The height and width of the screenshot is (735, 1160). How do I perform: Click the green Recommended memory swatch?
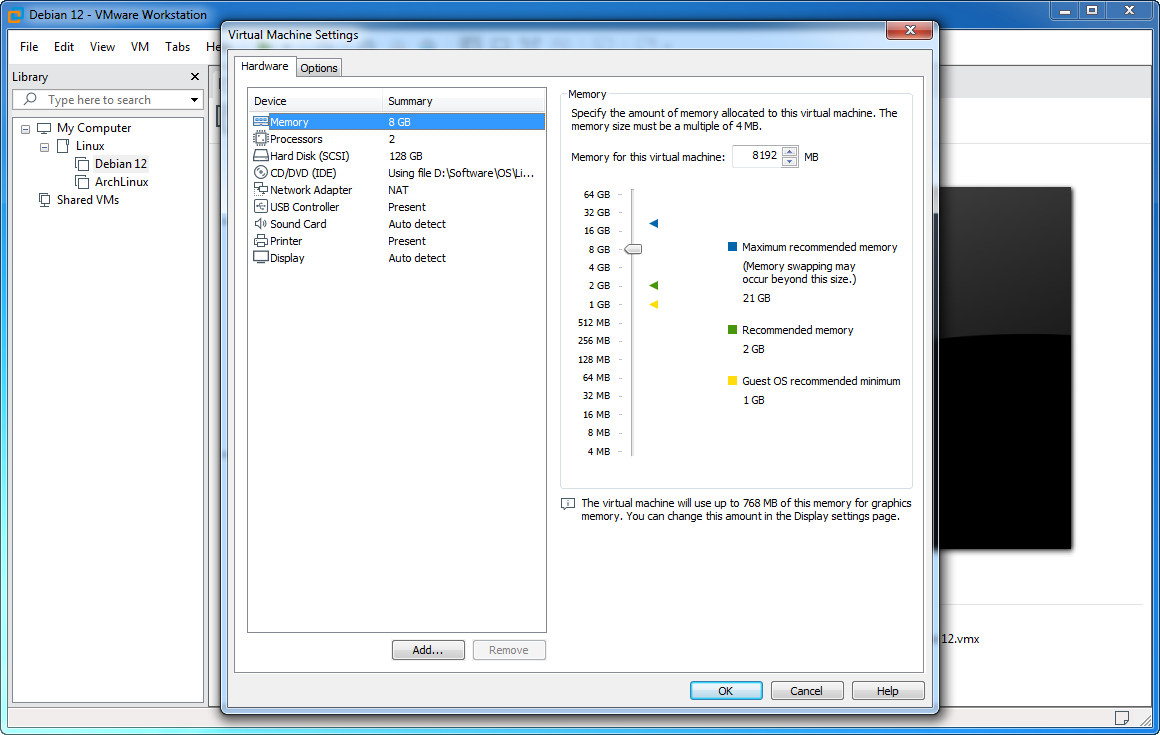pyautogui.click(x=732, y=330)
